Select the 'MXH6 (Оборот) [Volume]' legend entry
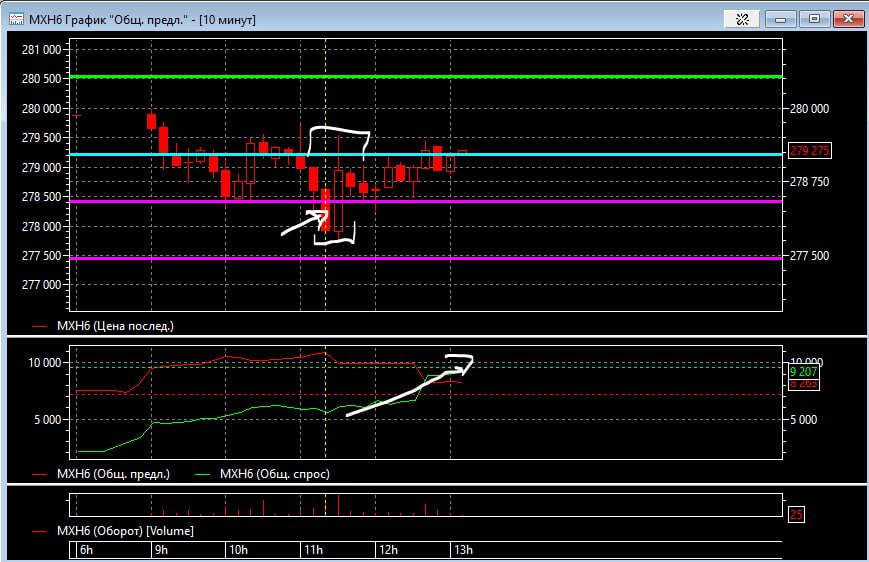 pyautogui.click(x=125, y=530)
